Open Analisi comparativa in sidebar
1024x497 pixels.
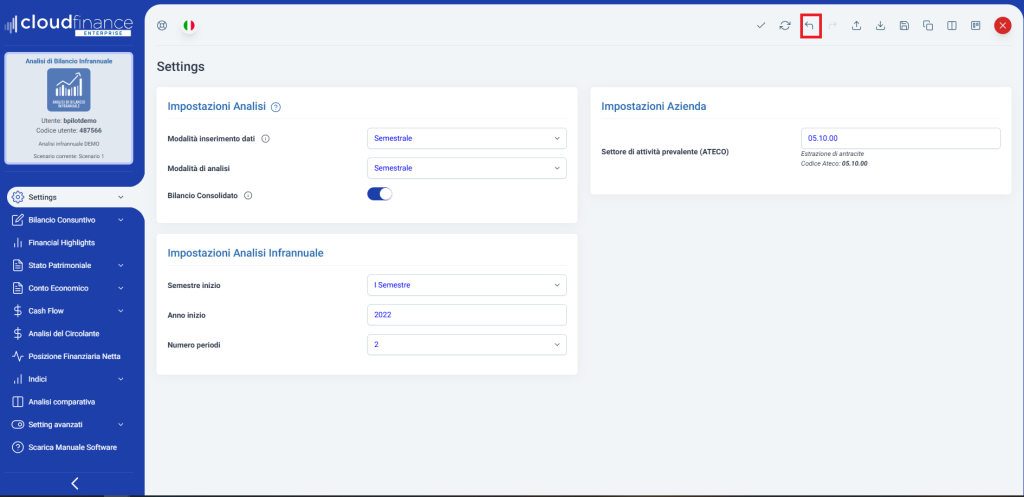point(62,402)
